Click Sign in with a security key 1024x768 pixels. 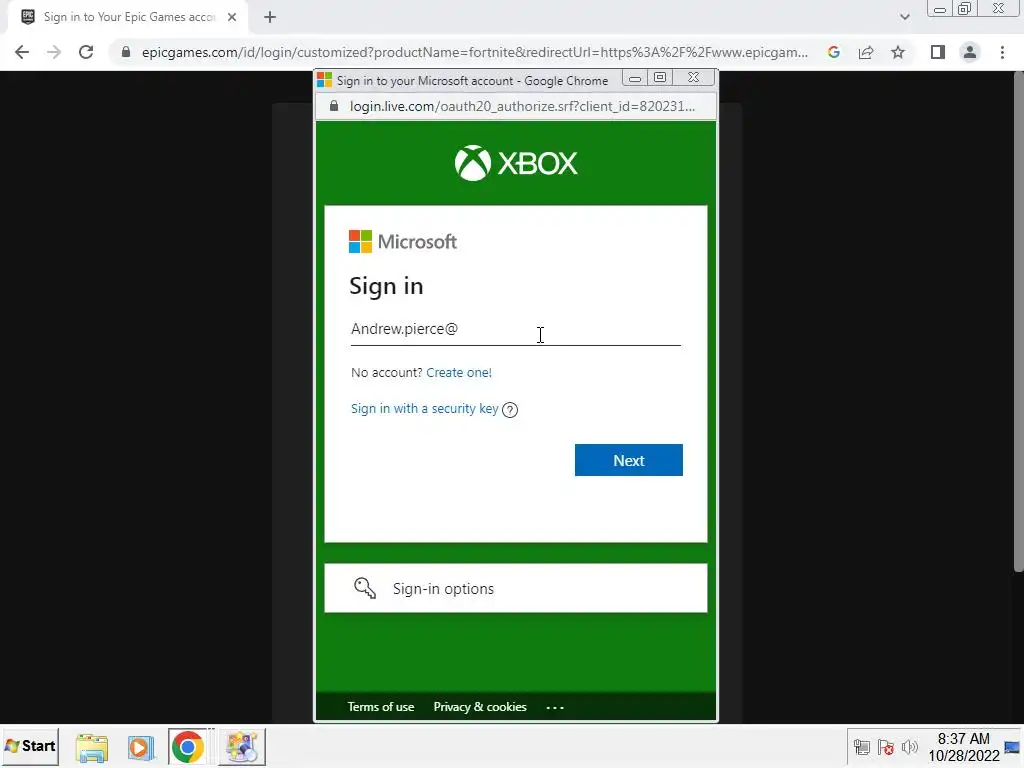tap(424, 408)
